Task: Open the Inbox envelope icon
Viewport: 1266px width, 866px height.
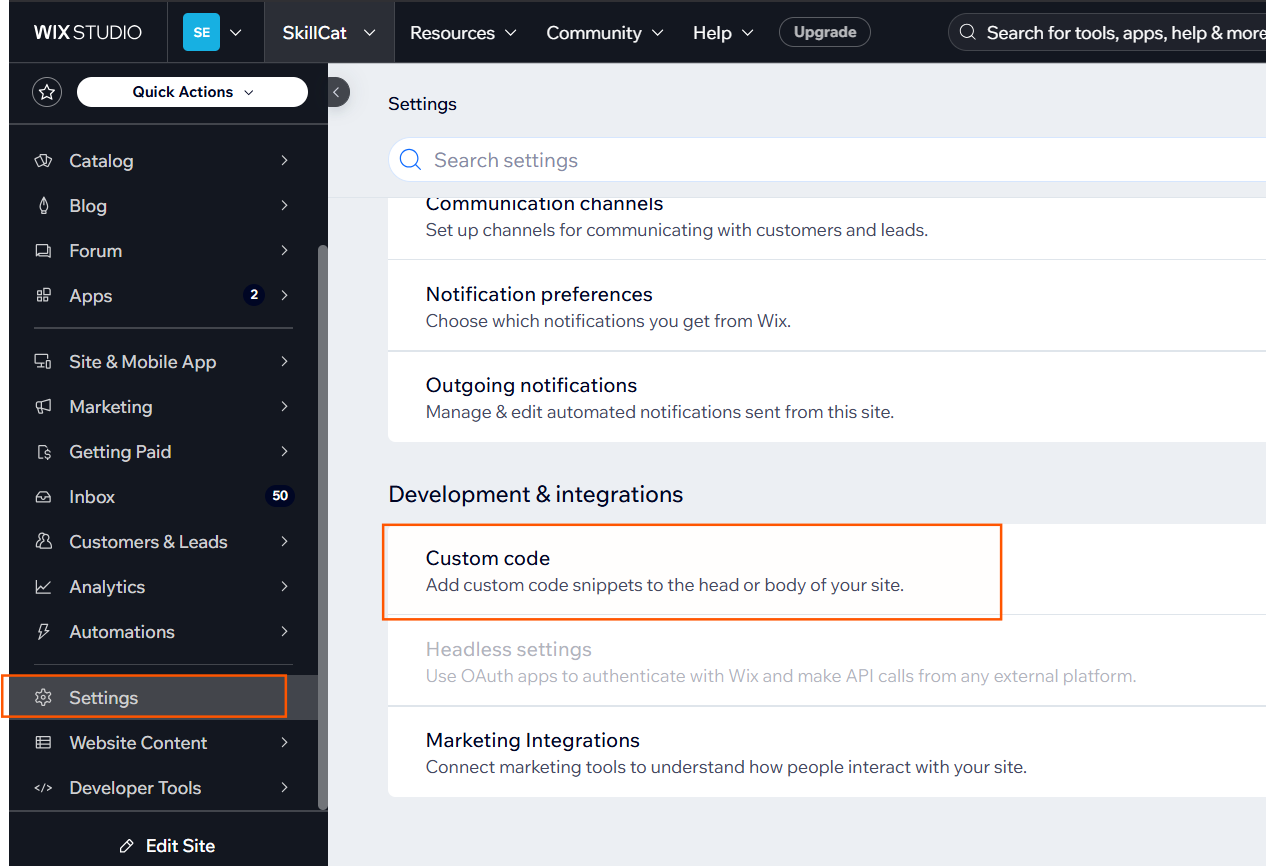Action: 43,496
